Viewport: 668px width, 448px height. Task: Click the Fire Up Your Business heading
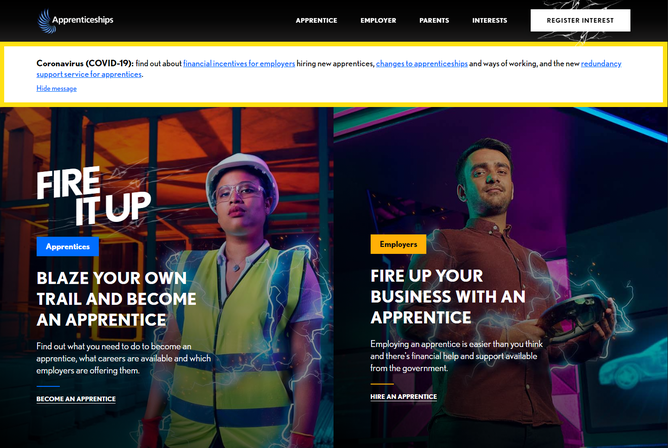pos(447,296)
